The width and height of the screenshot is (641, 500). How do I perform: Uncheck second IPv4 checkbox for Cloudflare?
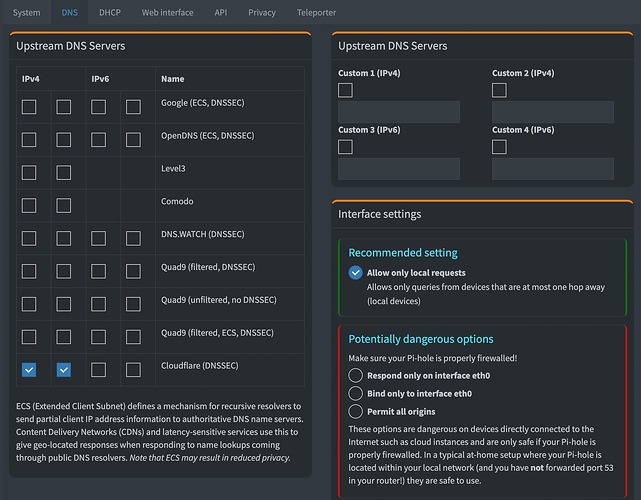(x=64, y=370)
